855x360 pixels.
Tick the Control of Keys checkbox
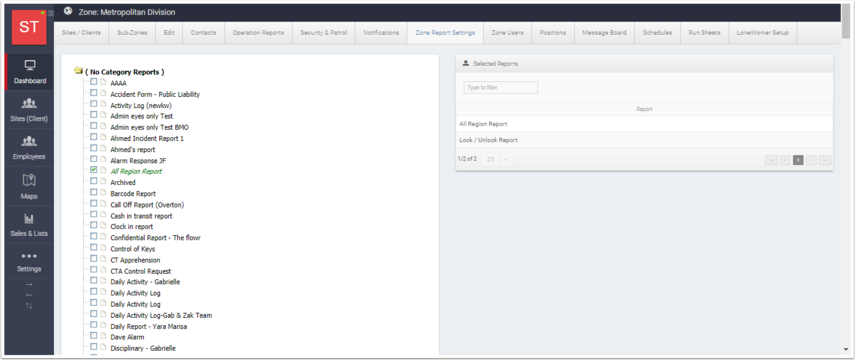tap(94, 248)
